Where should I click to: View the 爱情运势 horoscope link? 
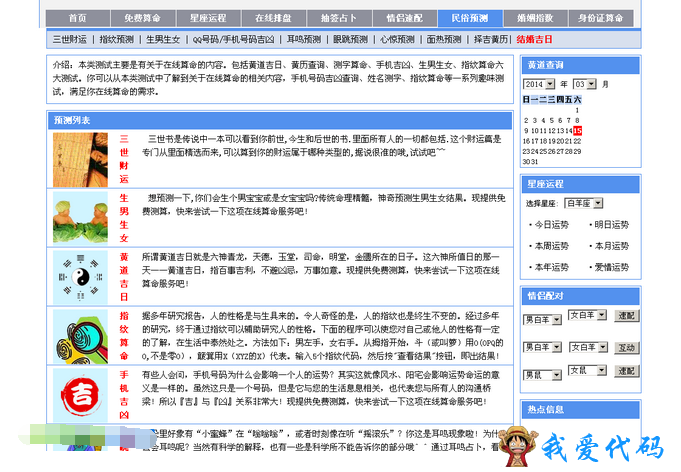[x=612, y=267]
